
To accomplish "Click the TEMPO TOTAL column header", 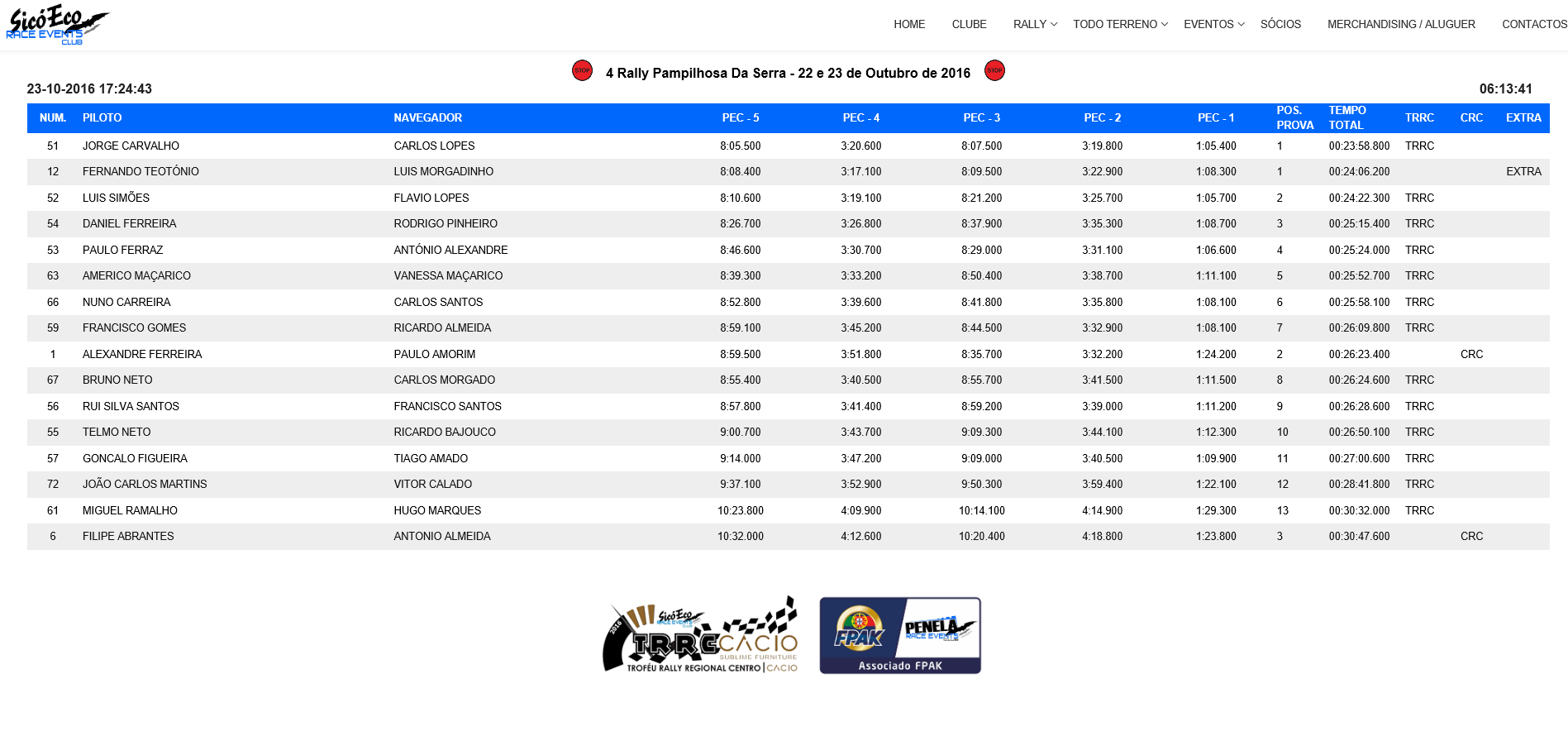I will [x=1347, y=118].
